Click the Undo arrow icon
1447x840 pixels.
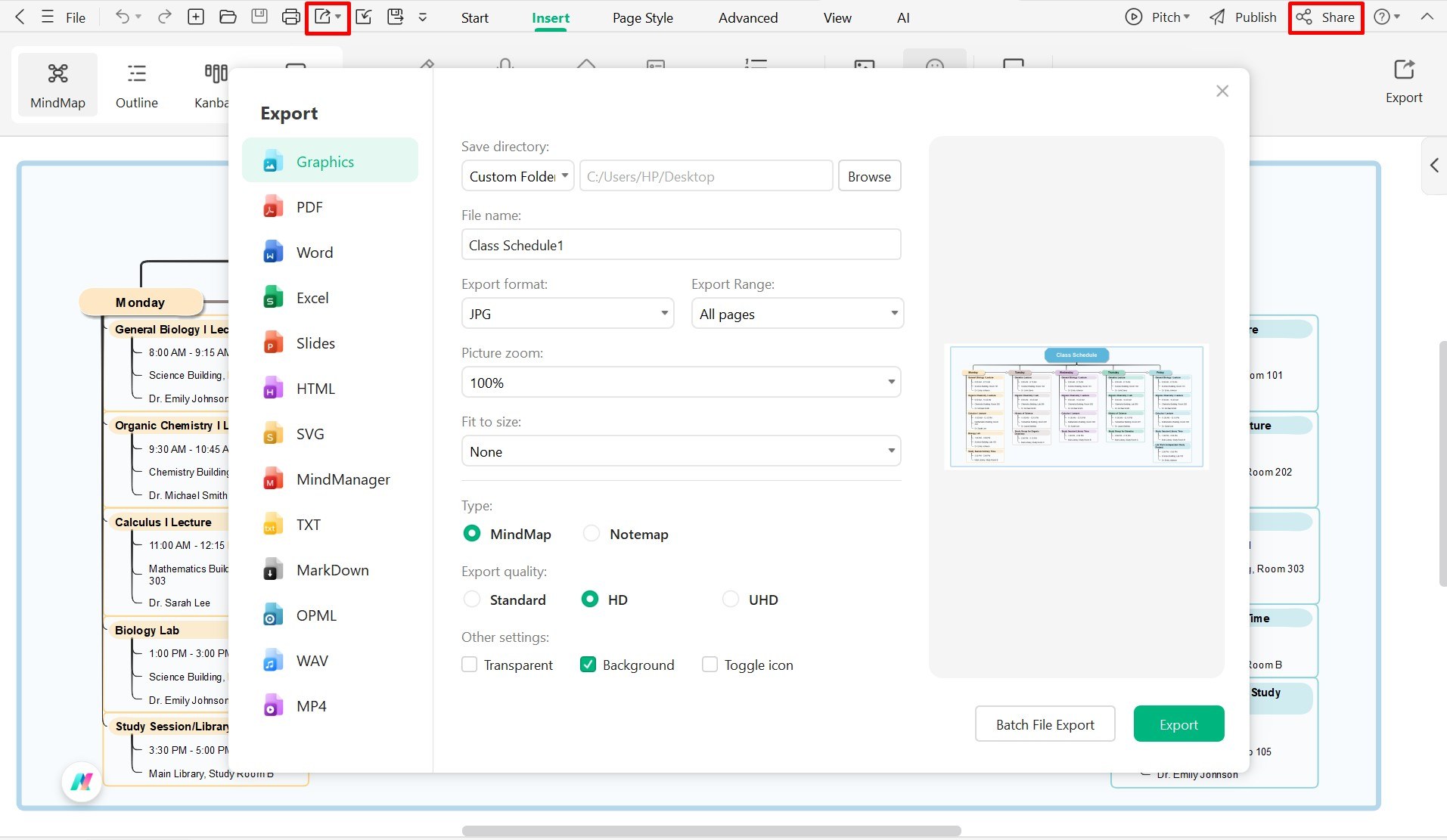point(122,17)
